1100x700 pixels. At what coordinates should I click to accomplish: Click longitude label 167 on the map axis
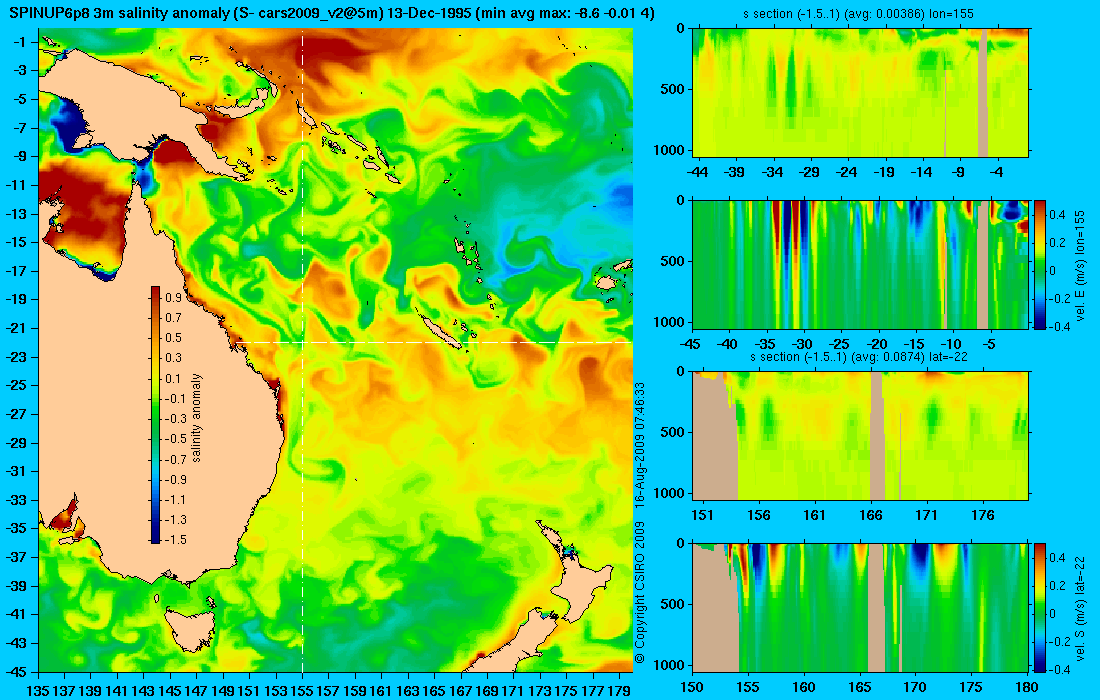pyautogui.click(x=460, y=690)
